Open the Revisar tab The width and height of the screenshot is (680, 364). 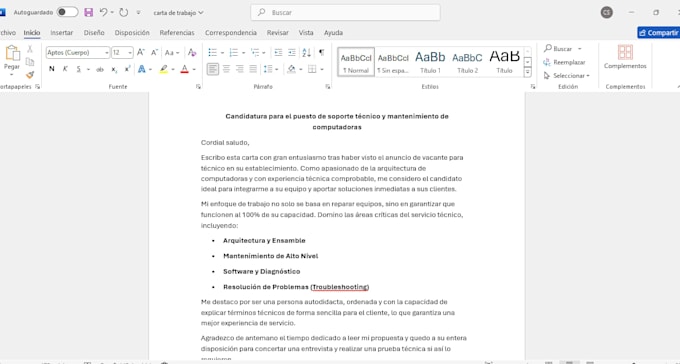[278, 33]
